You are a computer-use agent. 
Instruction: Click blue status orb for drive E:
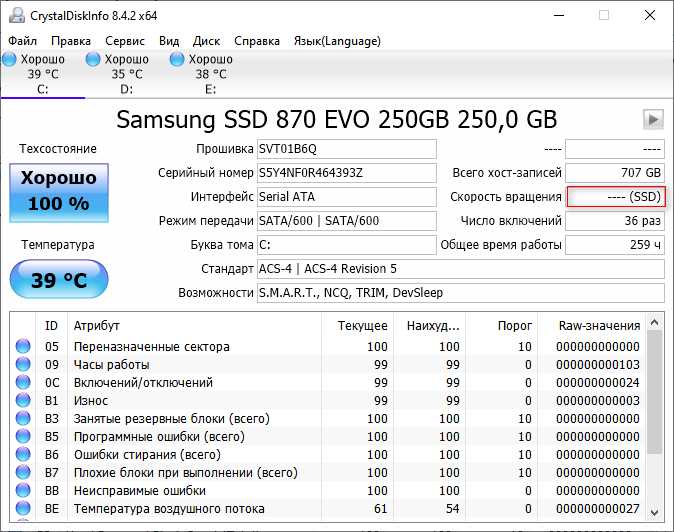177,59
